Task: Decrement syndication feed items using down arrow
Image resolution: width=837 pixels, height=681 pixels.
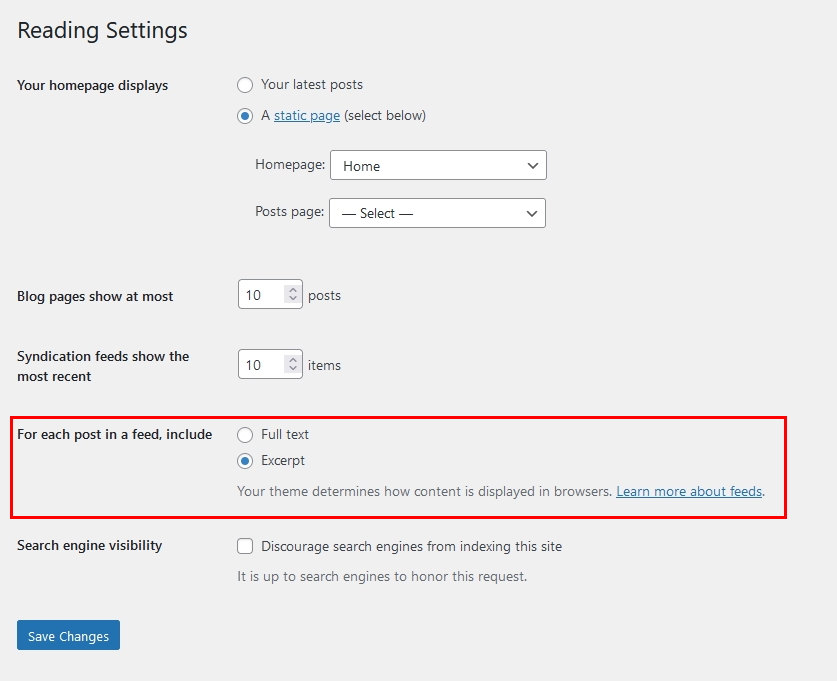Action: [x=292, y=370]
